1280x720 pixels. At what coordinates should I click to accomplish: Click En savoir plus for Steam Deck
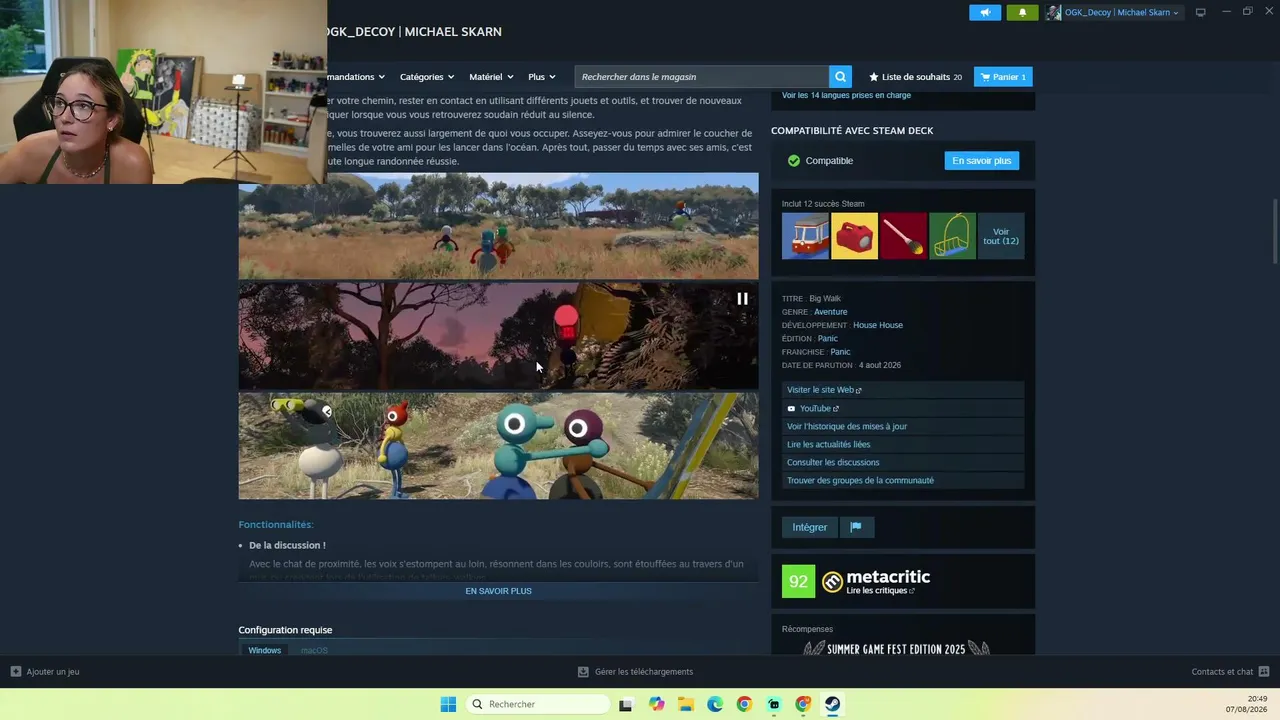(981, 161)
